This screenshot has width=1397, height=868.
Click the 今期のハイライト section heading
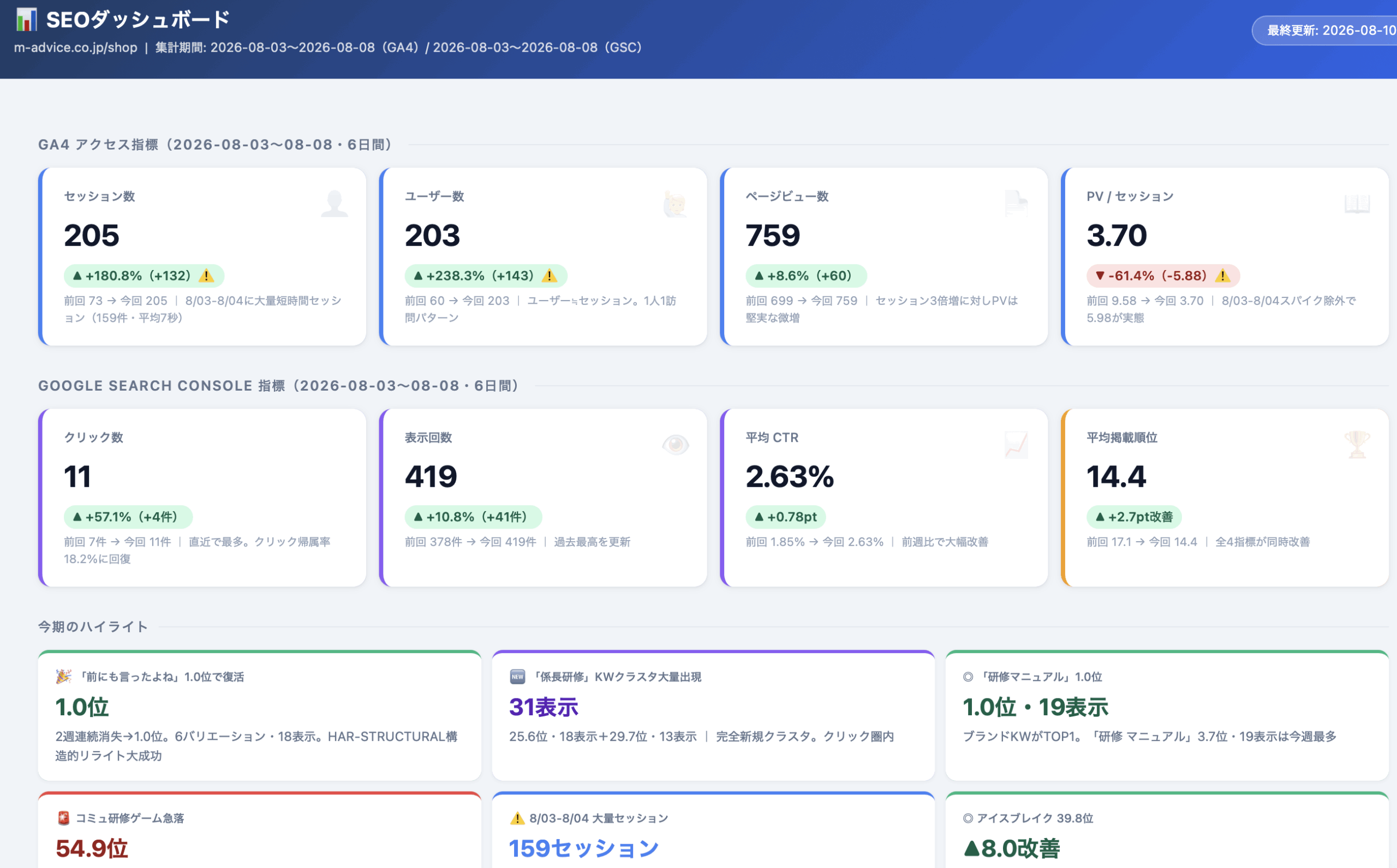click(x=93, y=627)
